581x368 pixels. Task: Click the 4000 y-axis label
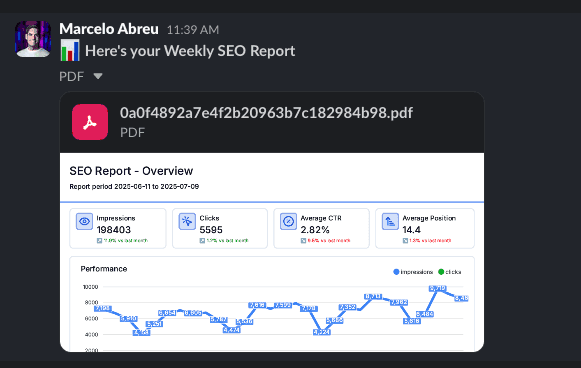(x=91, y=334)
